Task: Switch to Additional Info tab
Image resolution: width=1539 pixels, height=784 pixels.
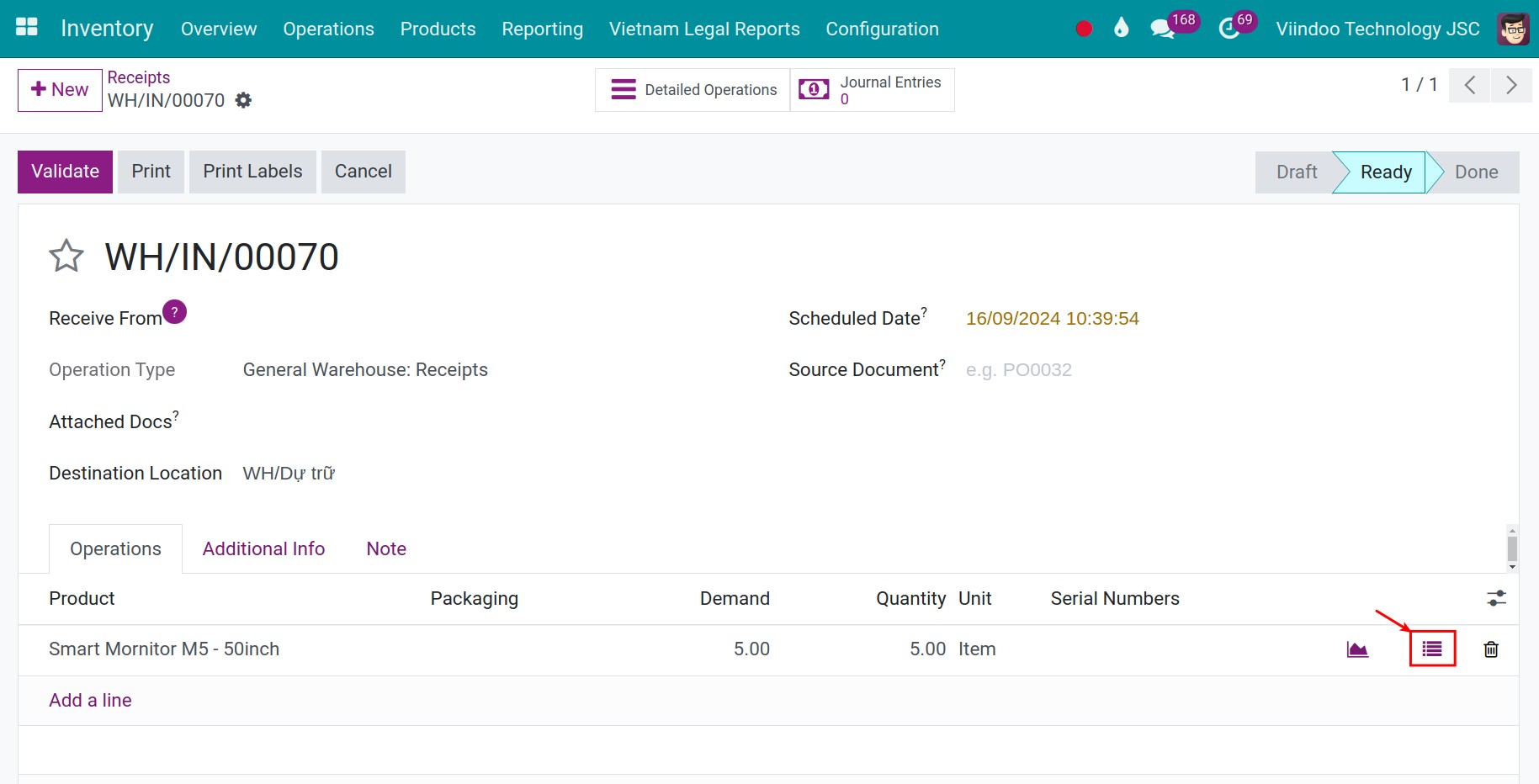Action: click(263, 548)
